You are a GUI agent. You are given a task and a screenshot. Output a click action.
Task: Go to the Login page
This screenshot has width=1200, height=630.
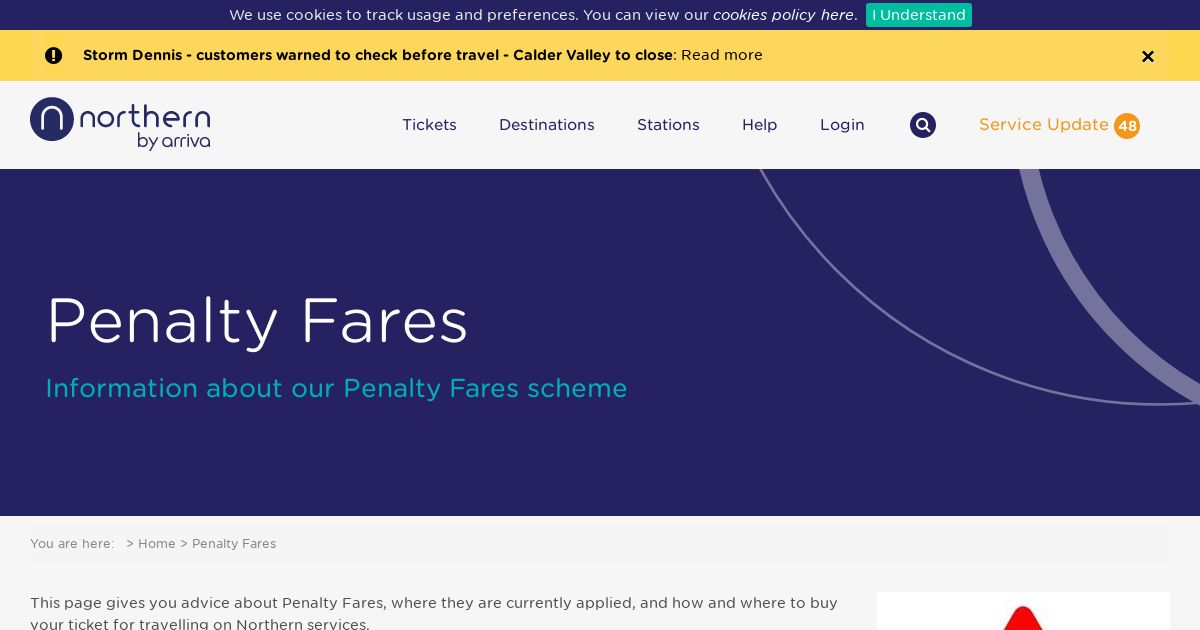pyautogui.click(x=842, y=125)
